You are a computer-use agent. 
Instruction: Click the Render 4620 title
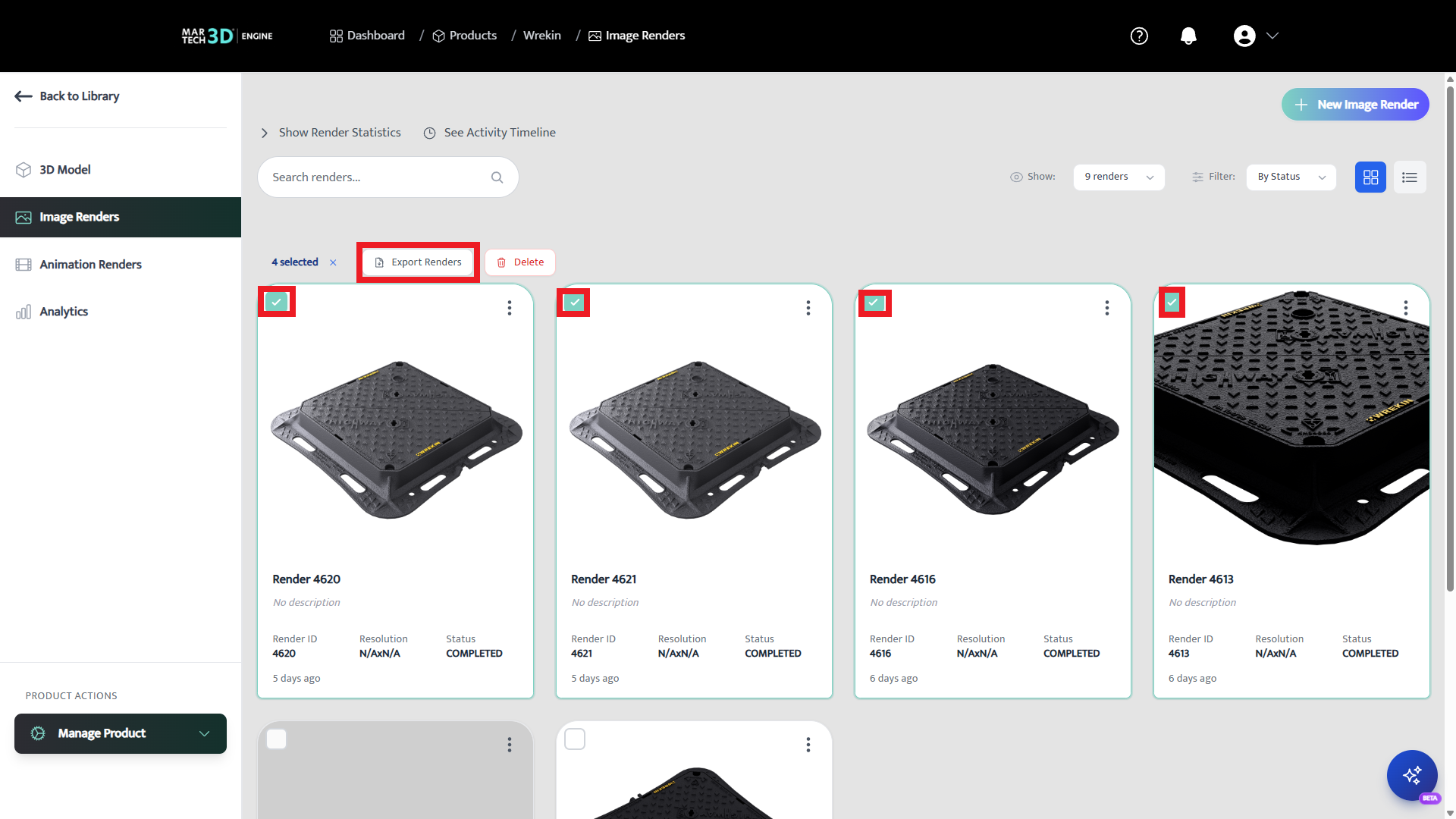pos(306,579)
